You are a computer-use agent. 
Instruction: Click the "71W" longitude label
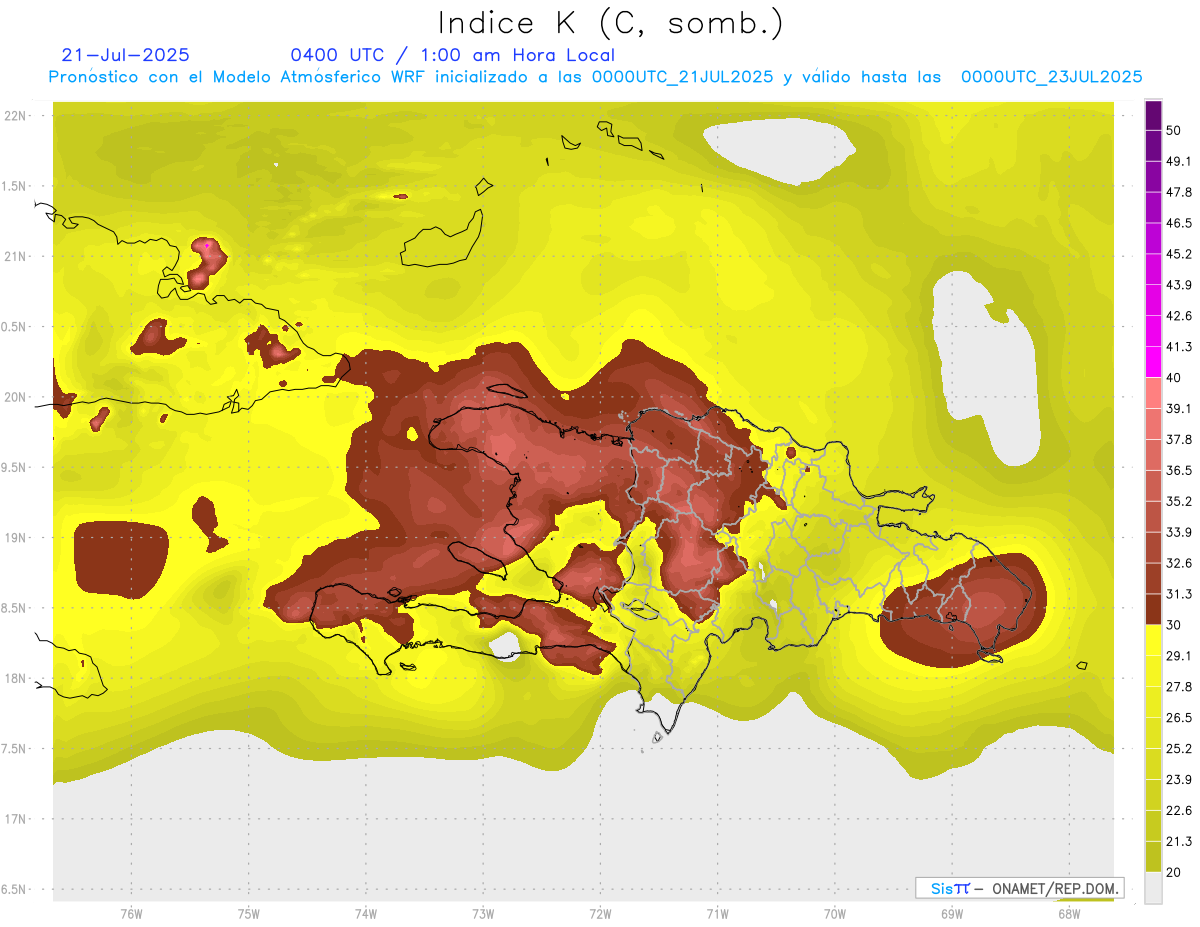coord(717,914)
